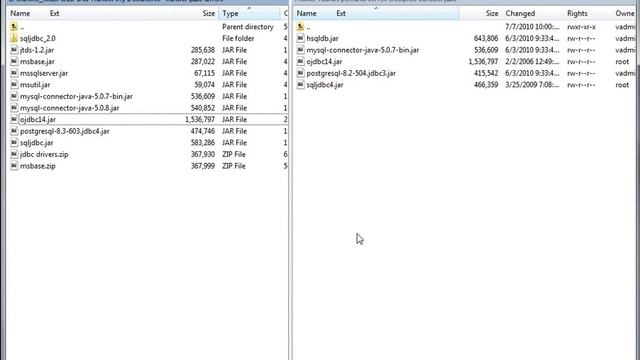Click the postgresql-8.3-603.jdbc4.jar file icon
This screenshot has width=640, height=360.
coord(14,131)
